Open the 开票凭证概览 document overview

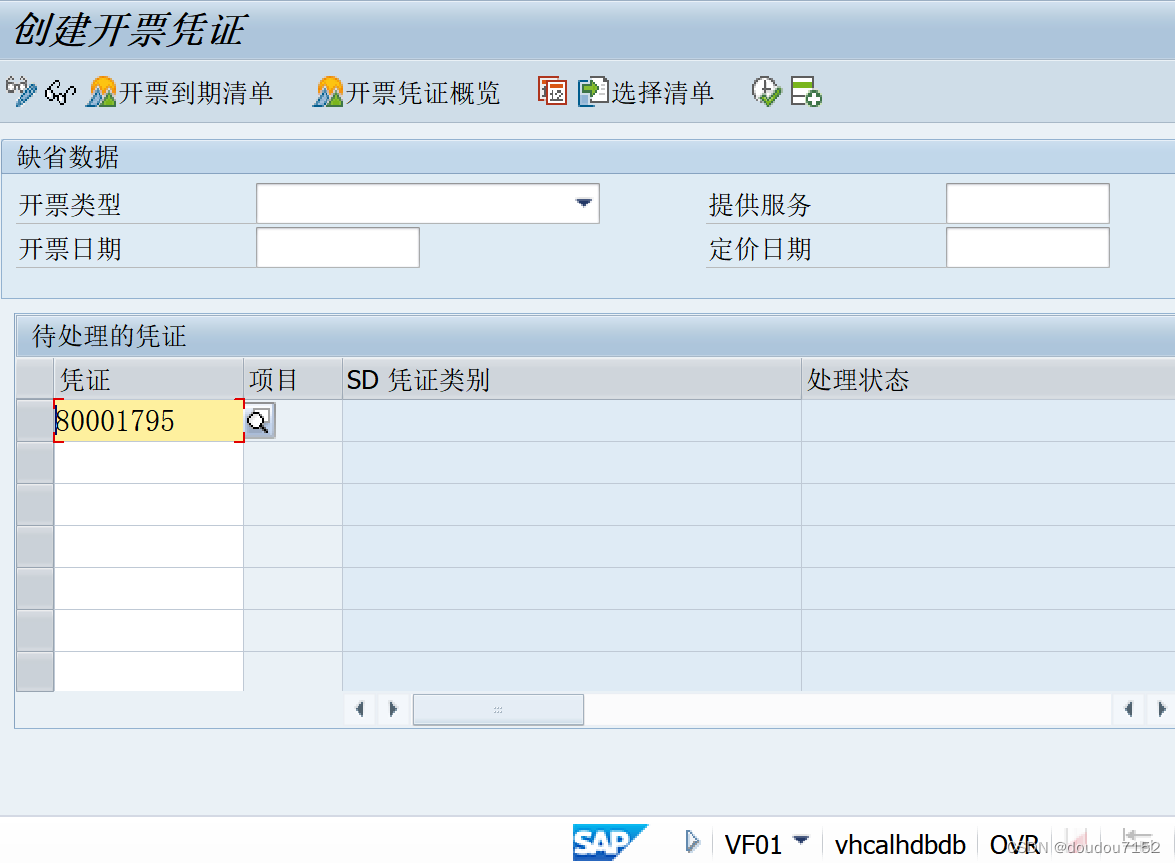(x=406, y=92)
